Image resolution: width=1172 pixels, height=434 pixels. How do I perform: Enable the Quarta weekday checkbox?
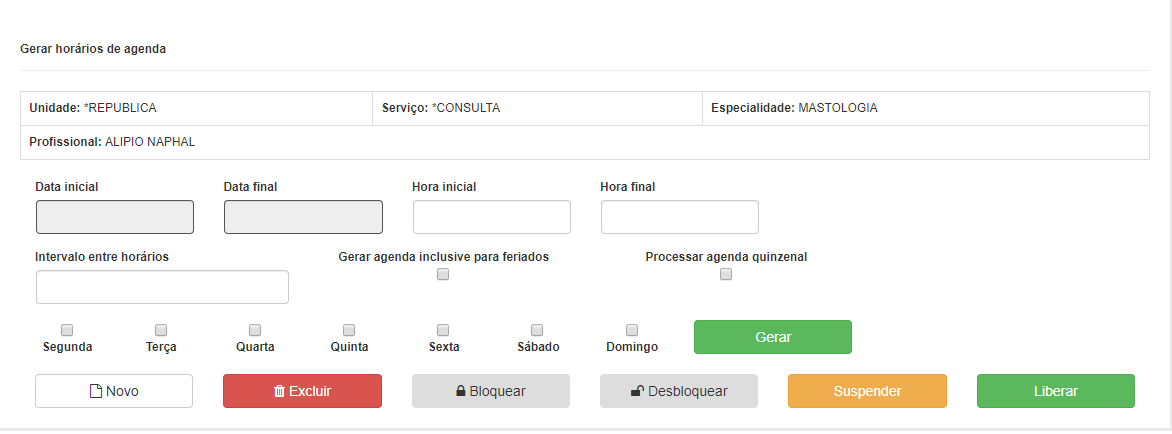[x=255, y=330]
